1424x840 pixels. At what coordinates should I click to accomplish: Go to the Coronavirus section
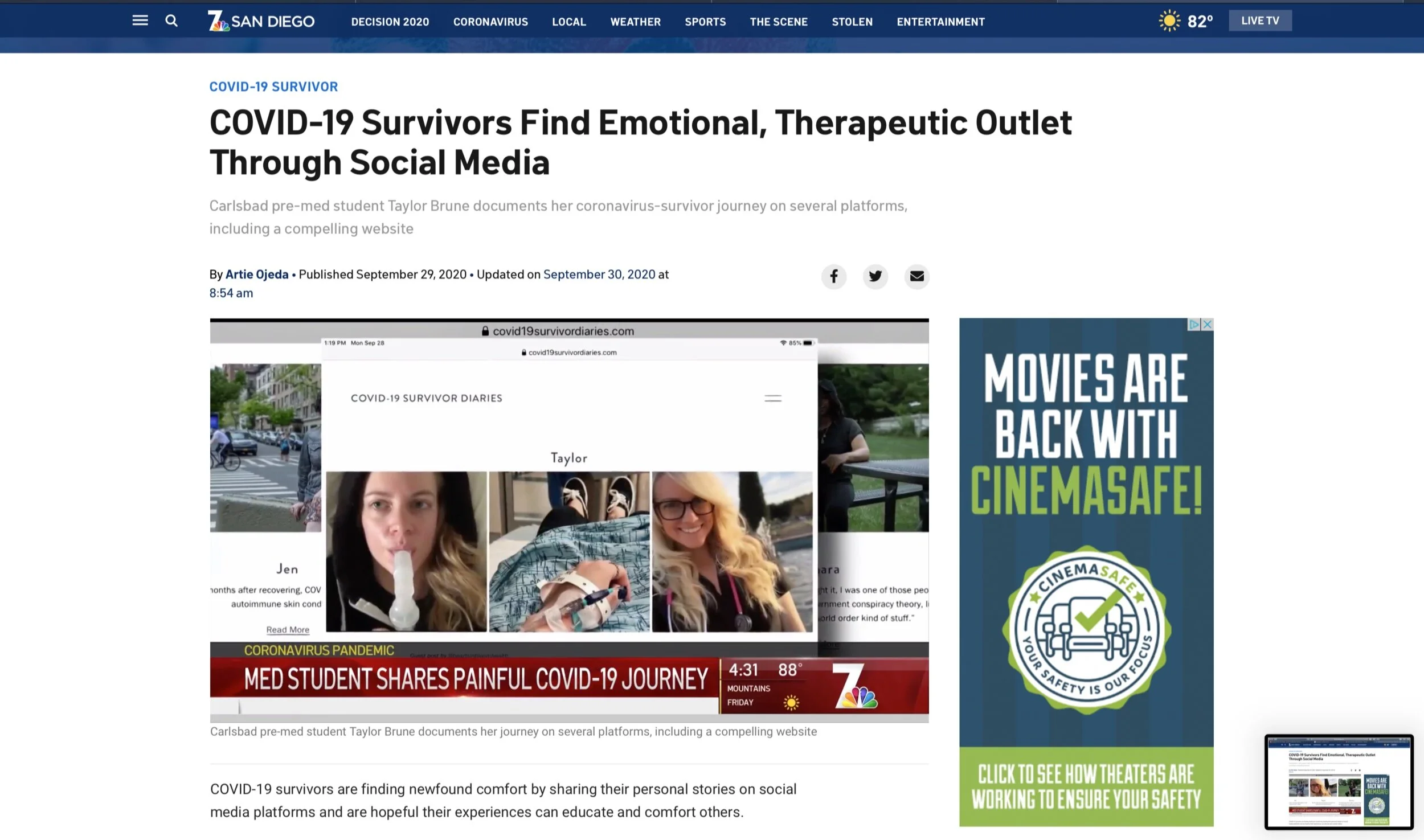tap(490, 22)
